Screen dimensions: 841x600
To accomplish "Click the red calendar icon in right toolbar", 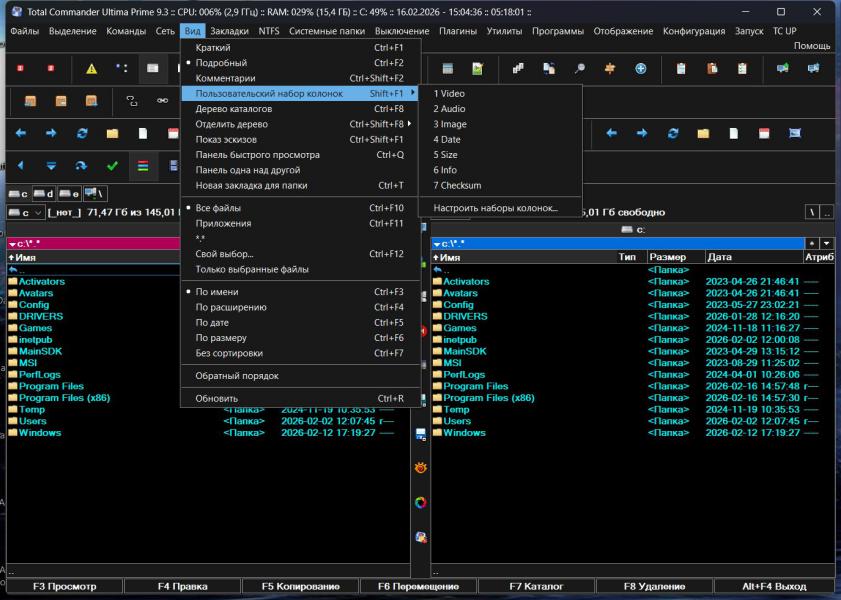I will [x=763, y=133].
